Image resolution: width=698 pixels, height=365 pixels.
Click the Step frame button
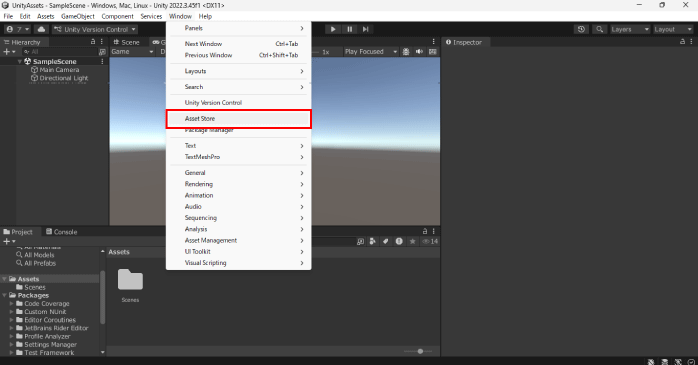(x=365, y=29)
